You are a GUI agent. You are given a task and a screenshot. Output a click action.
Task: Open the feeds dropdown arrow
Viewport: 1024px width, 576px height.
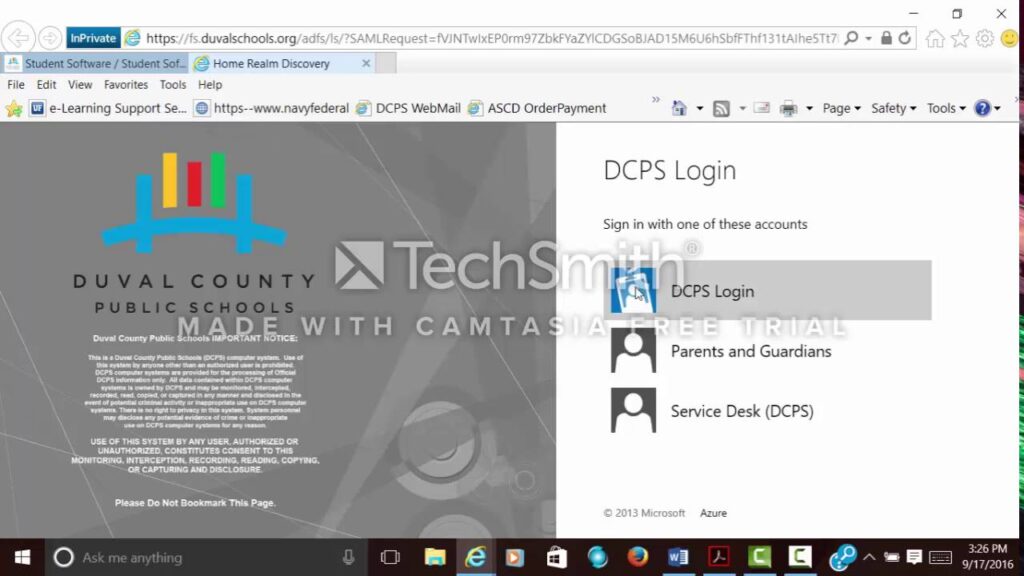click(x=742, y=108)
